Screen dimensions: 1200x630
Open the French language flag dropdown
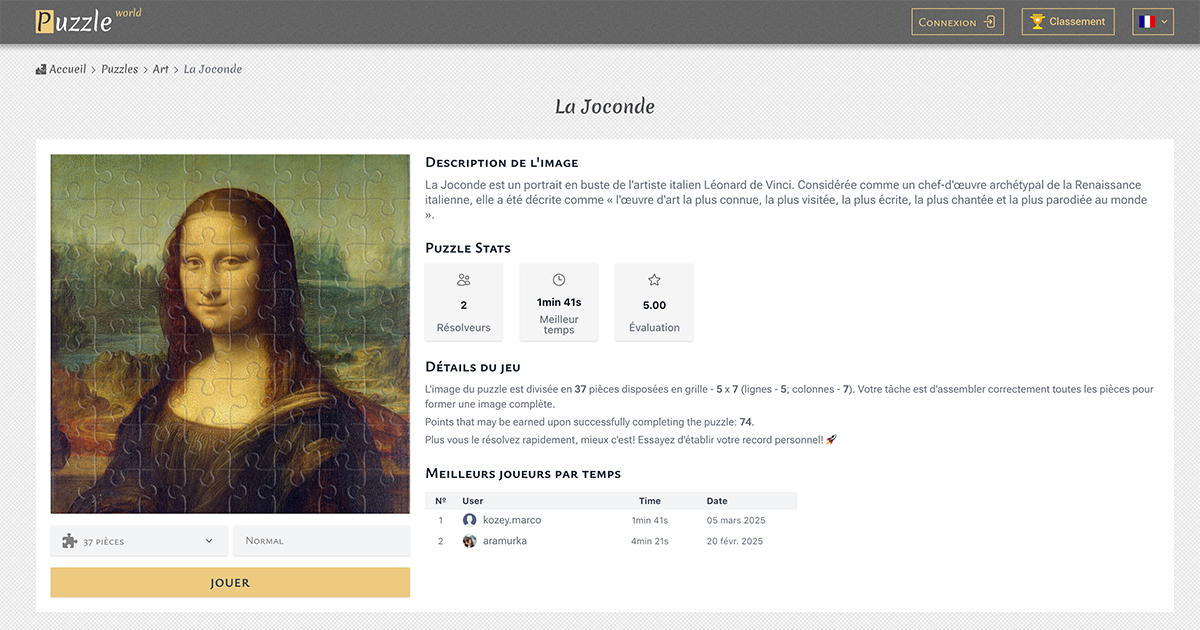[1152, 20]
